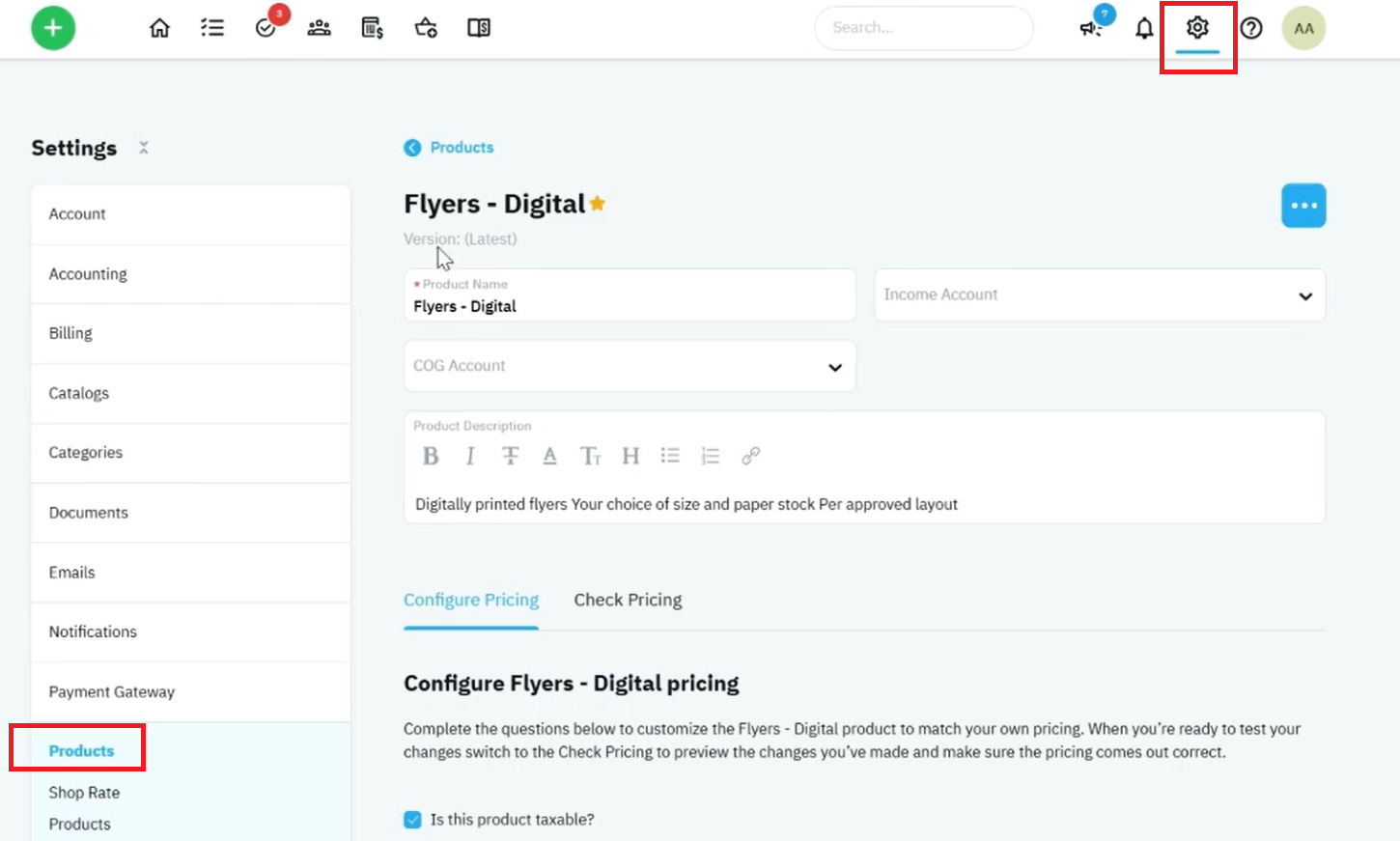
Task: Expand the COG Account dropdown
Action: point(630,366)
